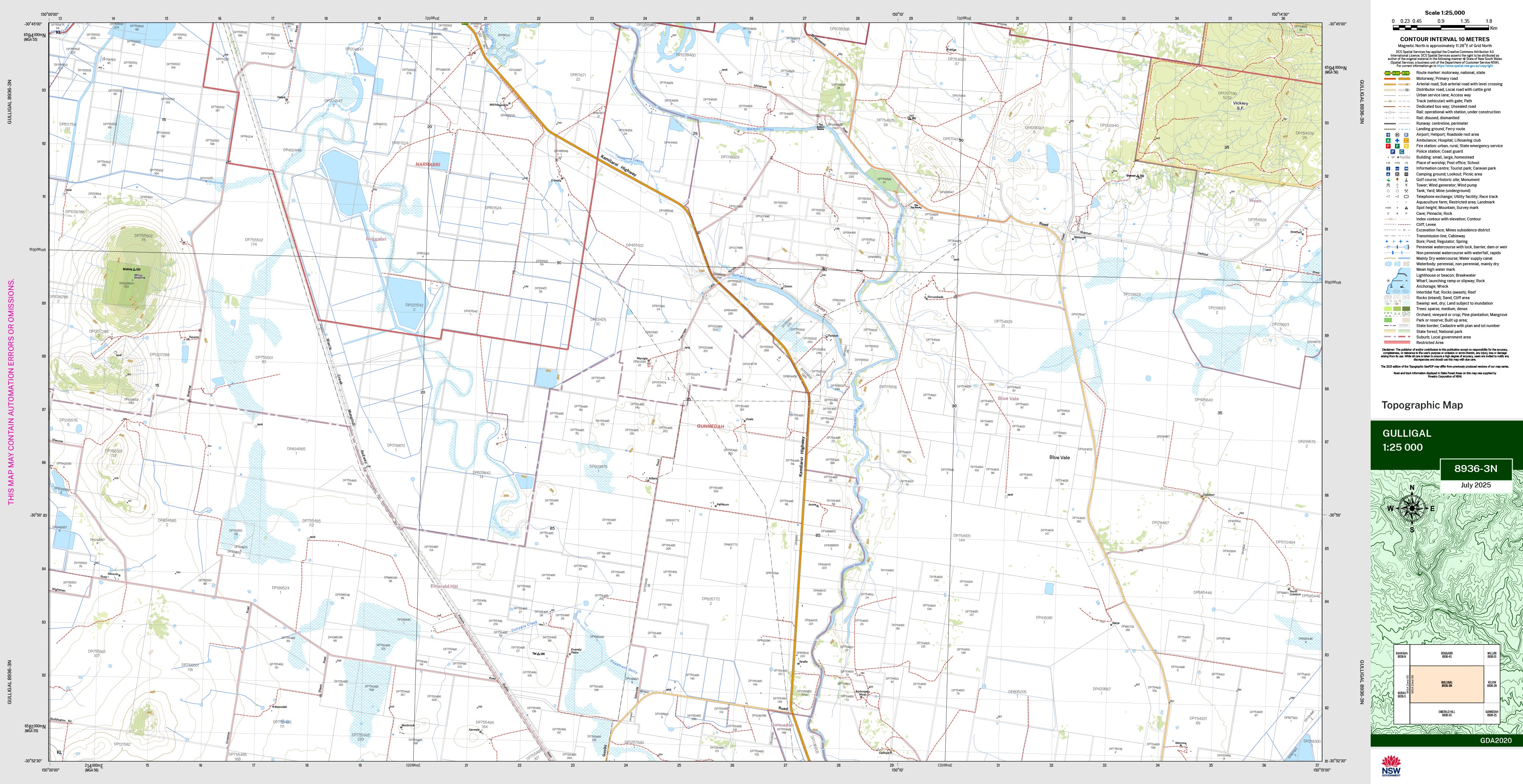Click the 8936-3N map number box

(x=1475, y=469)
